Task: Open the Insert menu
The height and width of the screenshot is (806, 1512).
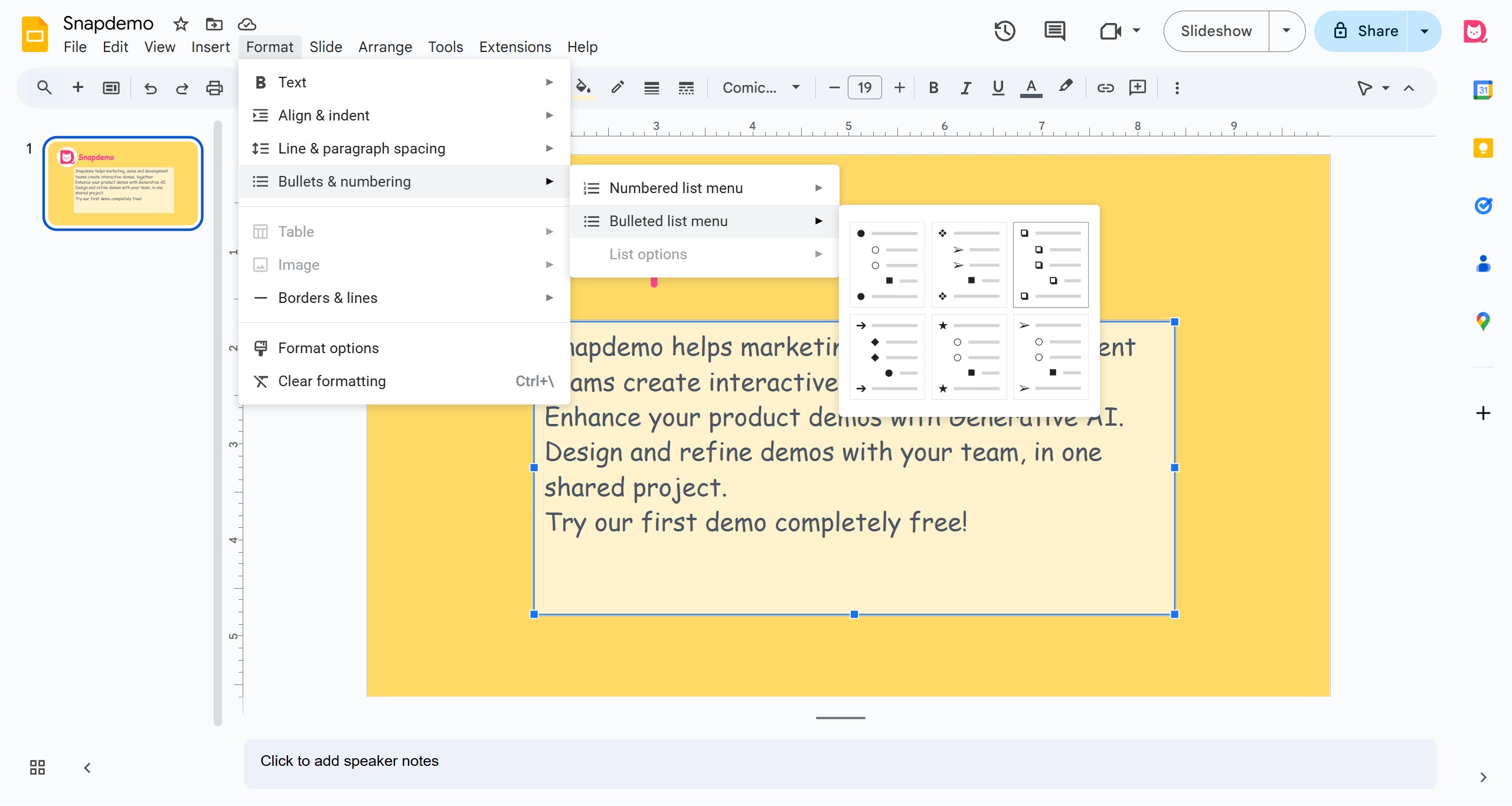Action: pyautogui.click(x=210, y=47)
